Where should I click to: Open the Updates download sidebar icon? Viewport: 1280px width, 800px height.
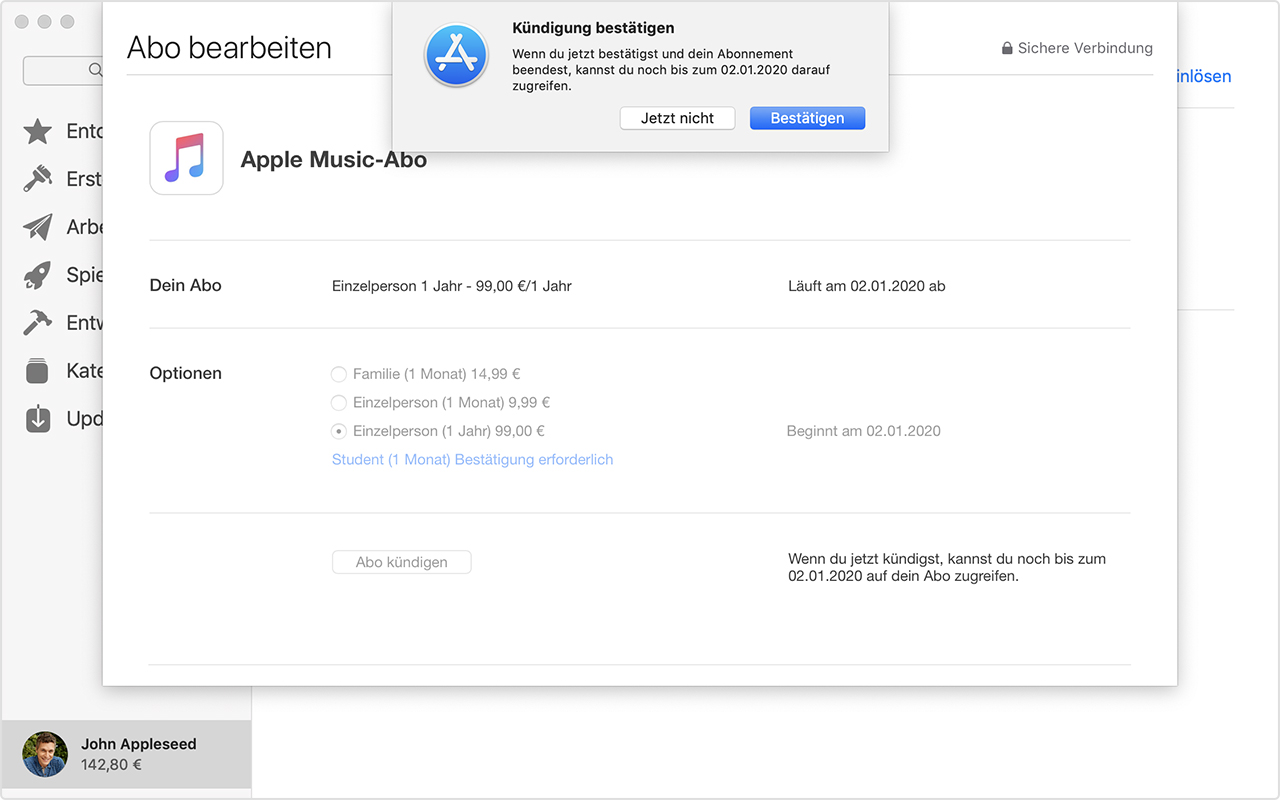(38, 418)
